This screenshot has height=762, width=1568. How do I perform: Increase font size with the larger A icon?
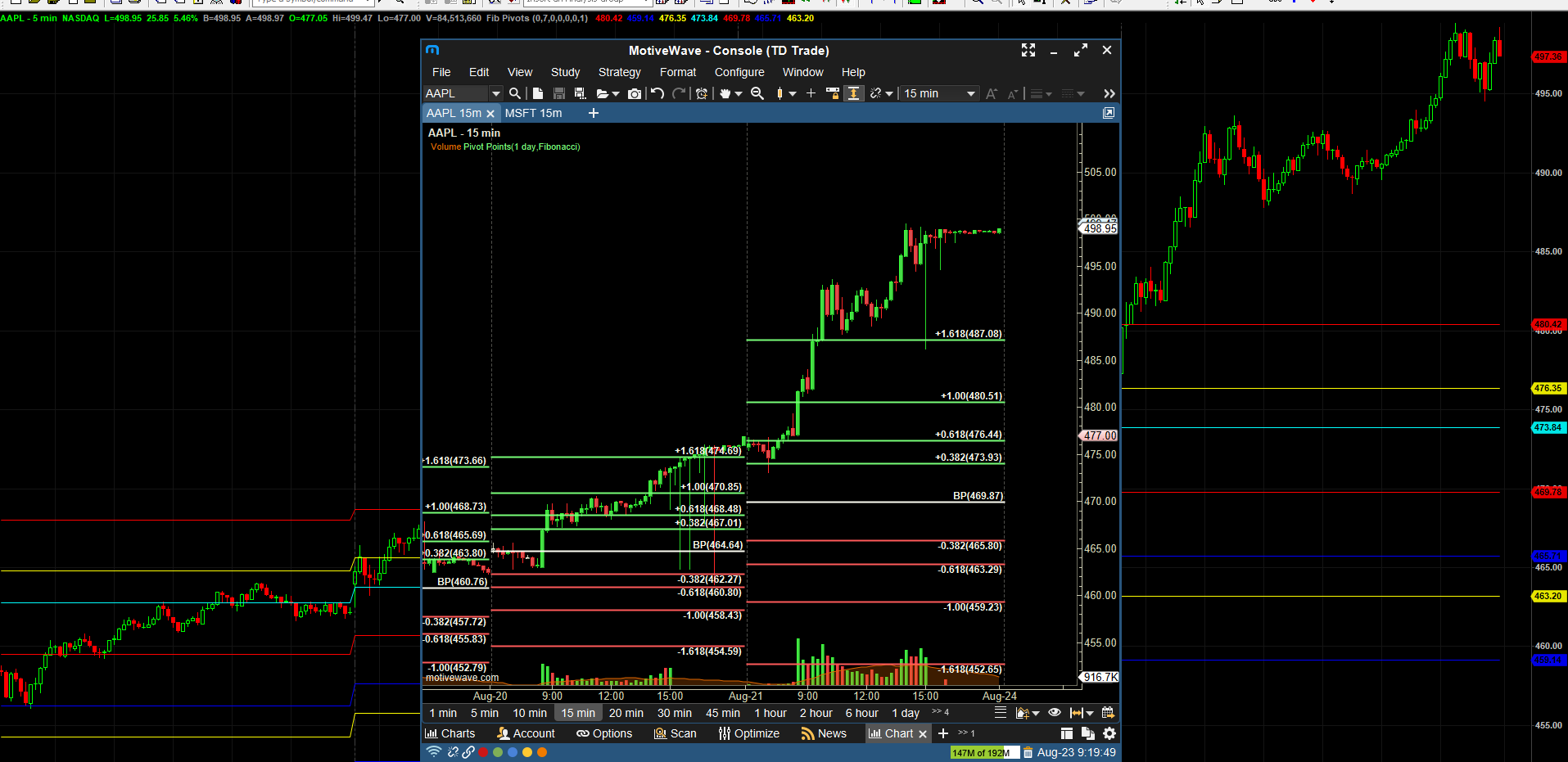[x=992, y=93]
